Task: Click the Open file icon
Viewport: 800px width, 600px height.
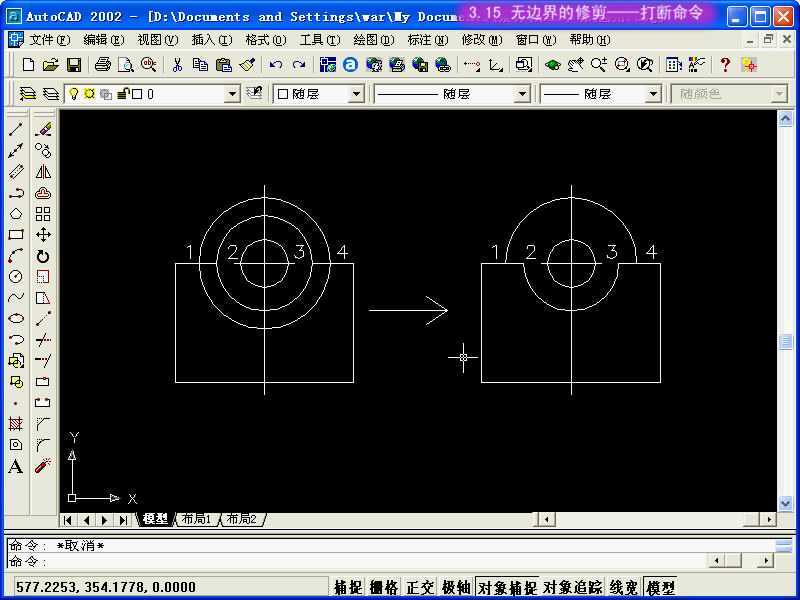Action: 51,65
